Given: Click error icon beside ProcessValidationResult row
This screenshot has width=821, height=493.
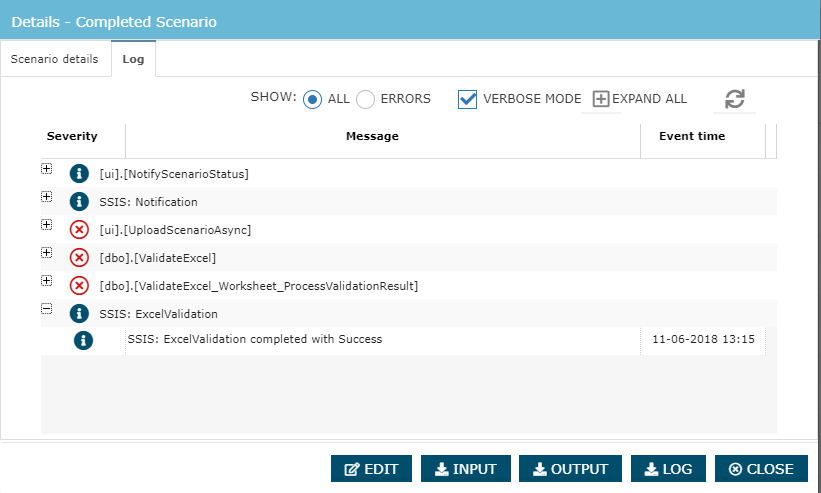Looking at the screenshot, I should click(x=80, y=286).
